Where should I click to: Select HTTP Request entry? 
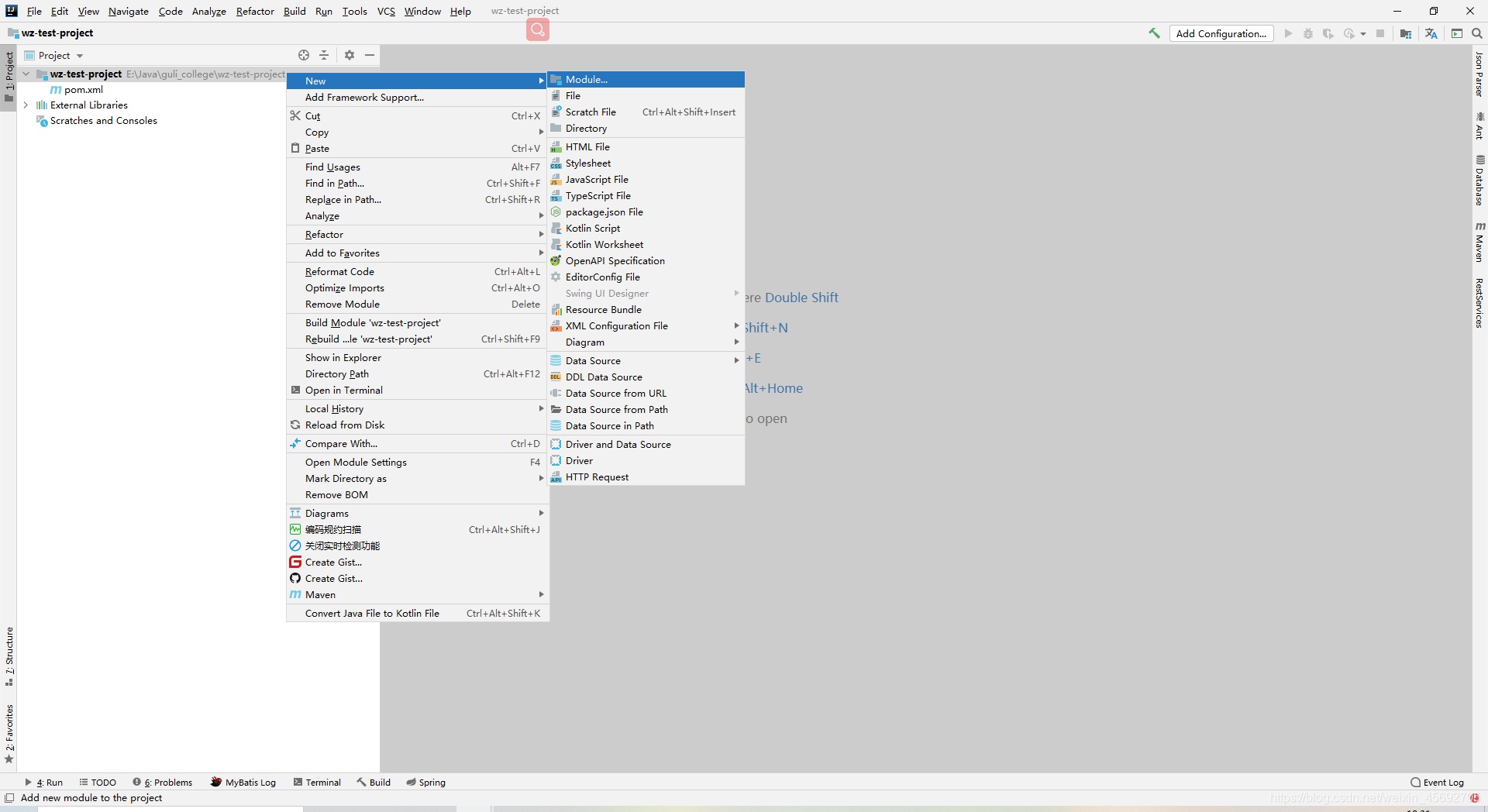646,477
